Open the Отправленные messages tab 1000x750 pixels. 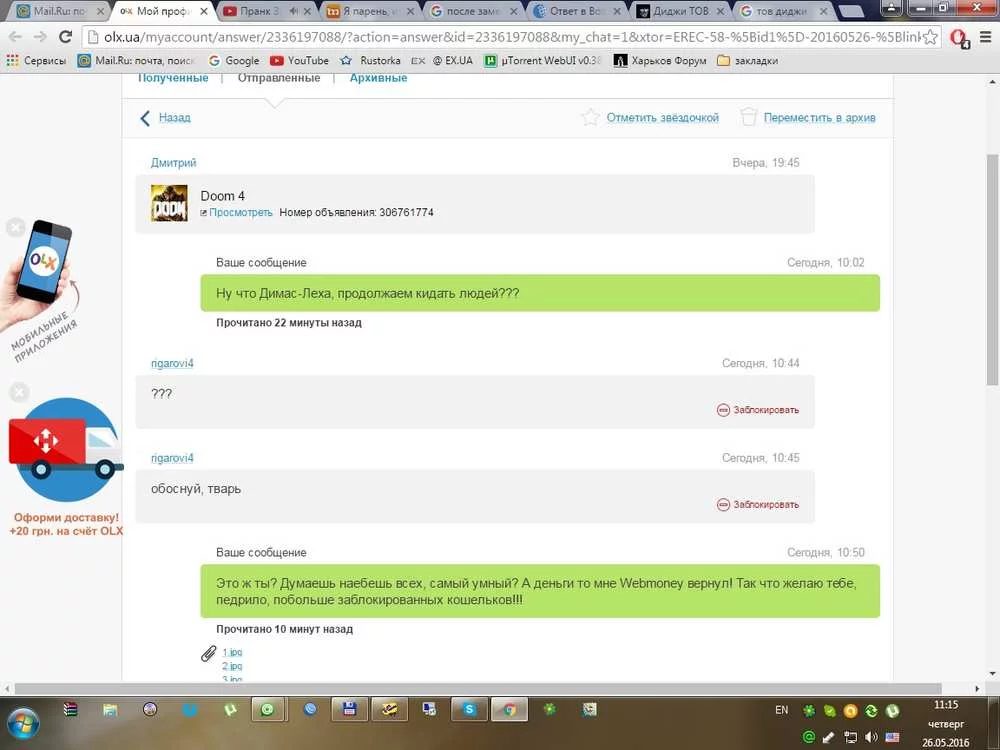point(279,78)
